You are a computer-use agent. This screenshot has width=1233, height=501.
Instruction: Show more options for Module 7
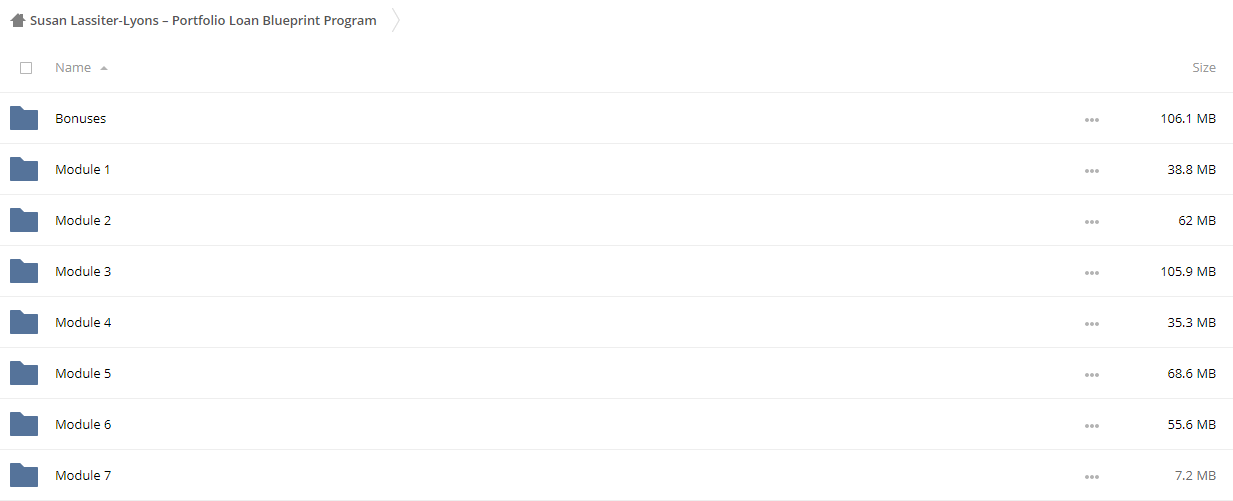(x=1091, y=476)
